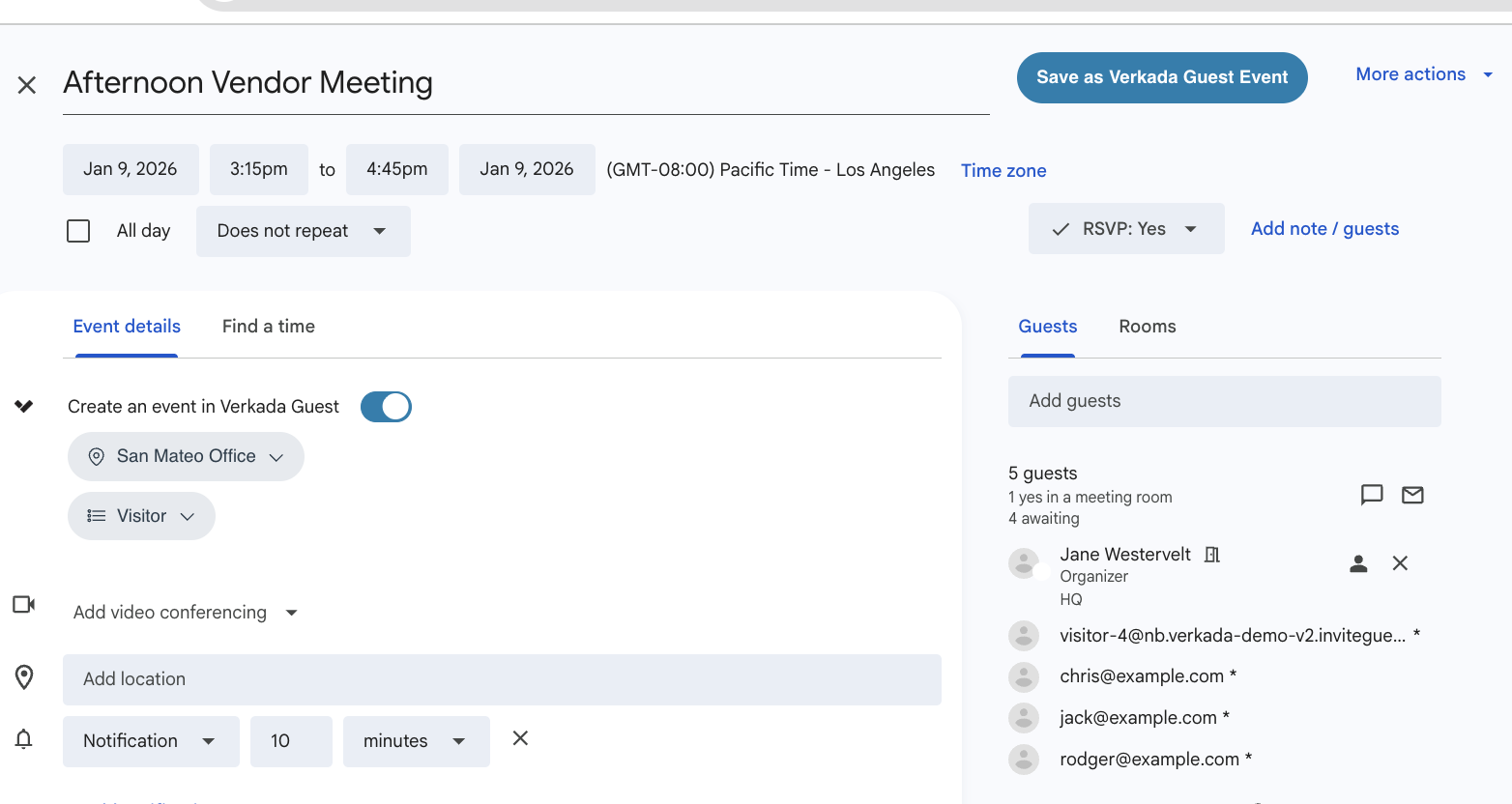Toggle off Create an event in Verkada Guest
Screen dimensions: 1512x804
[x=386, y=407]
